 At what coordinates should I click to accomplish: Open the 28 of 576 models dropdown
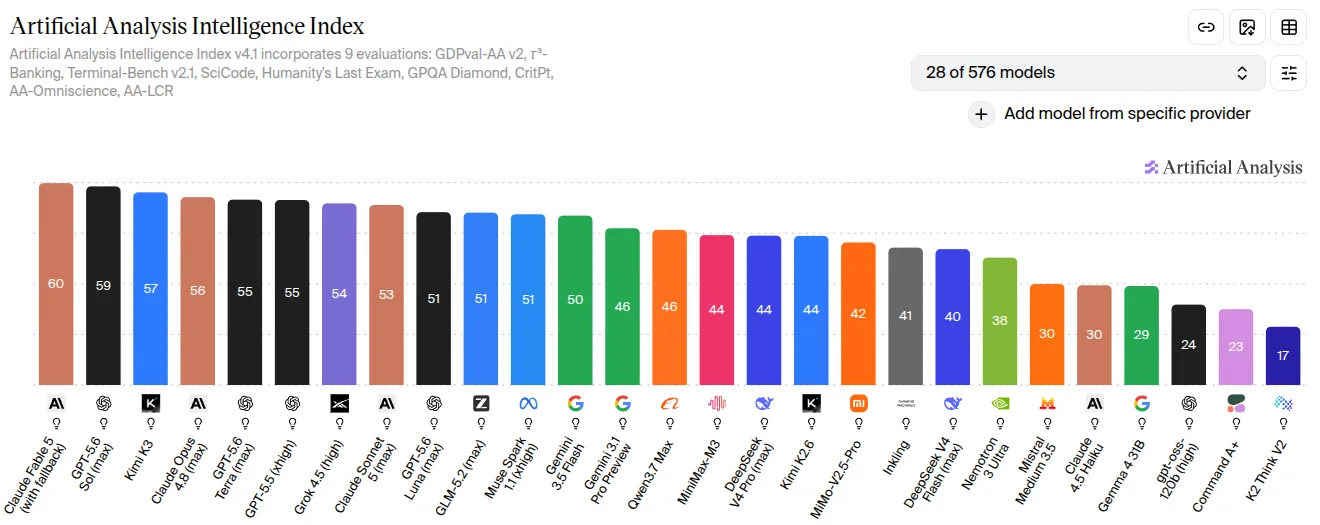coord(1087,73)
